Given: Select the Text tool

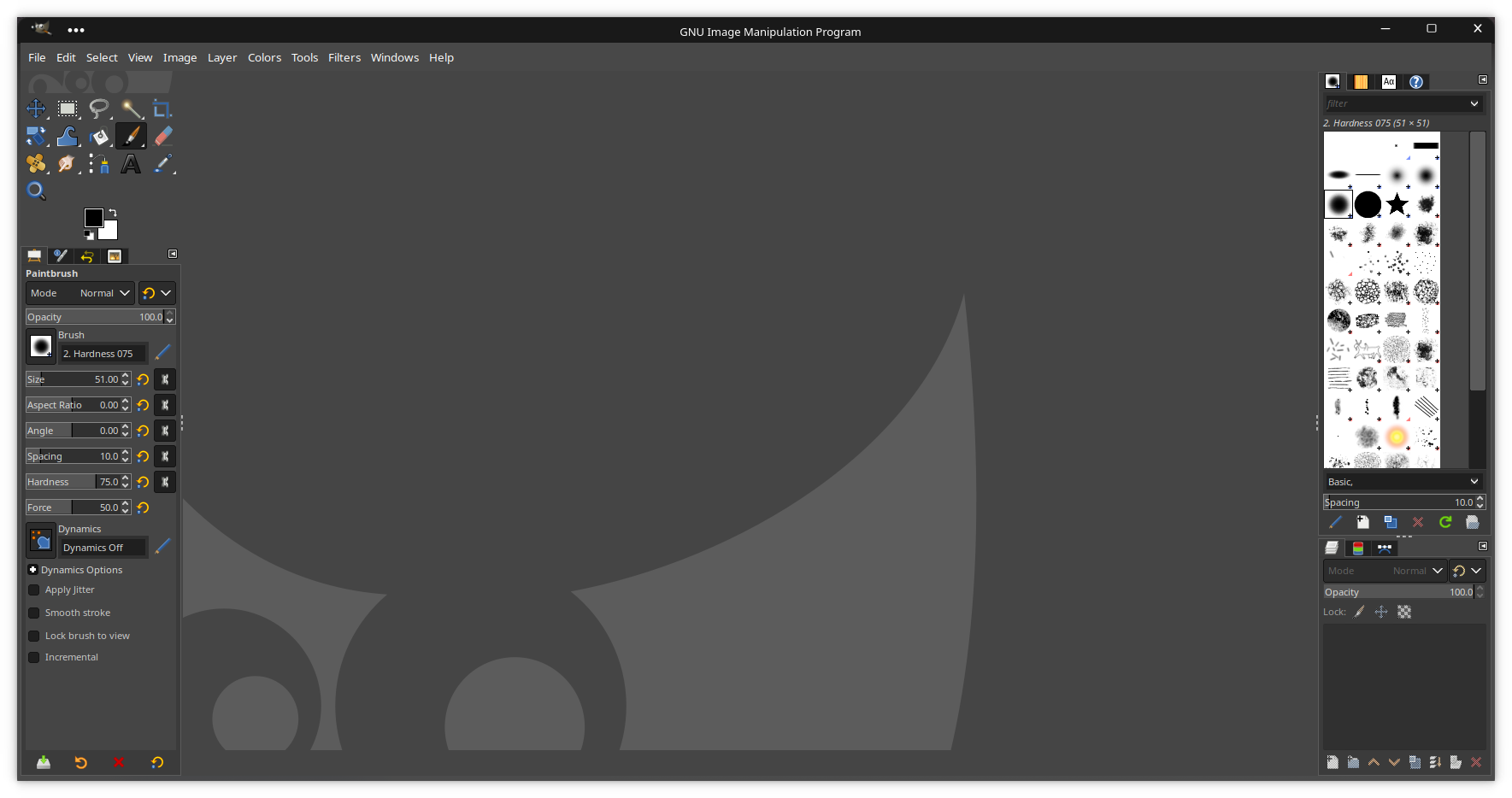Looking at the screenshot, I should coord(131,164).
